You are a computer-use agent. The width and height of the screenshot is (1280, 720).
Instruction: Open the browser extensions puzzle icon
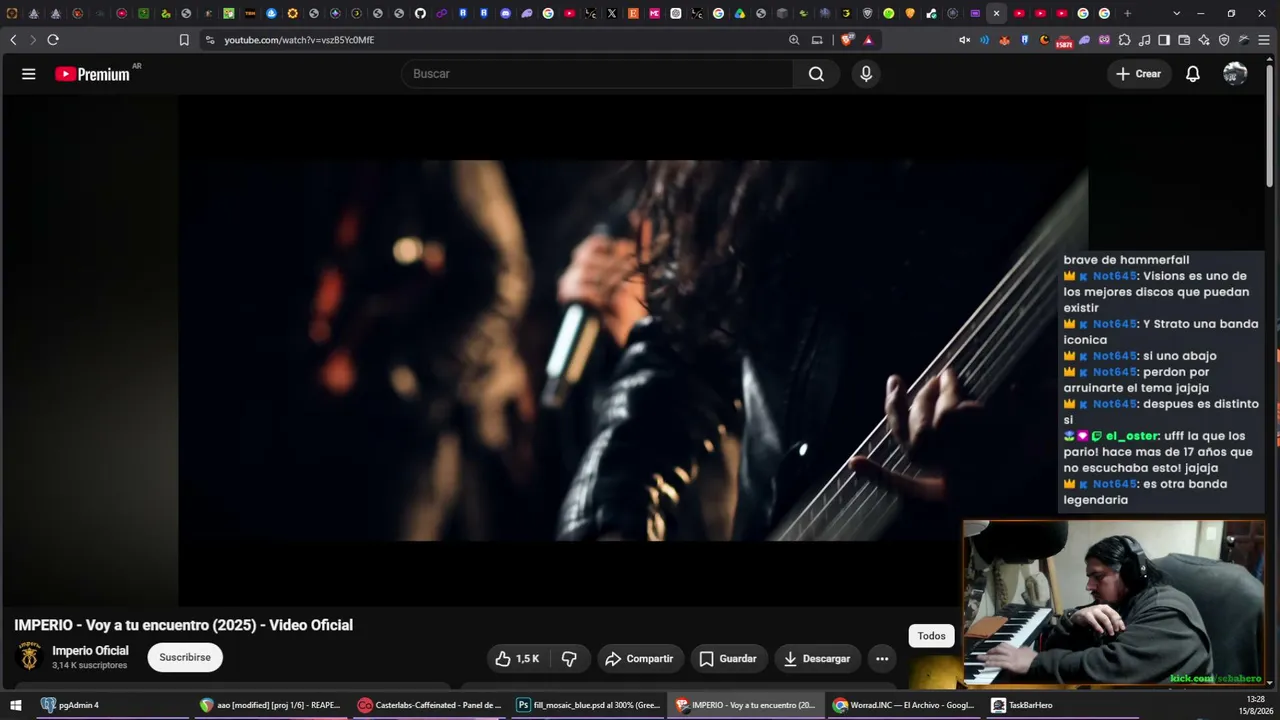click(1124, 40)
